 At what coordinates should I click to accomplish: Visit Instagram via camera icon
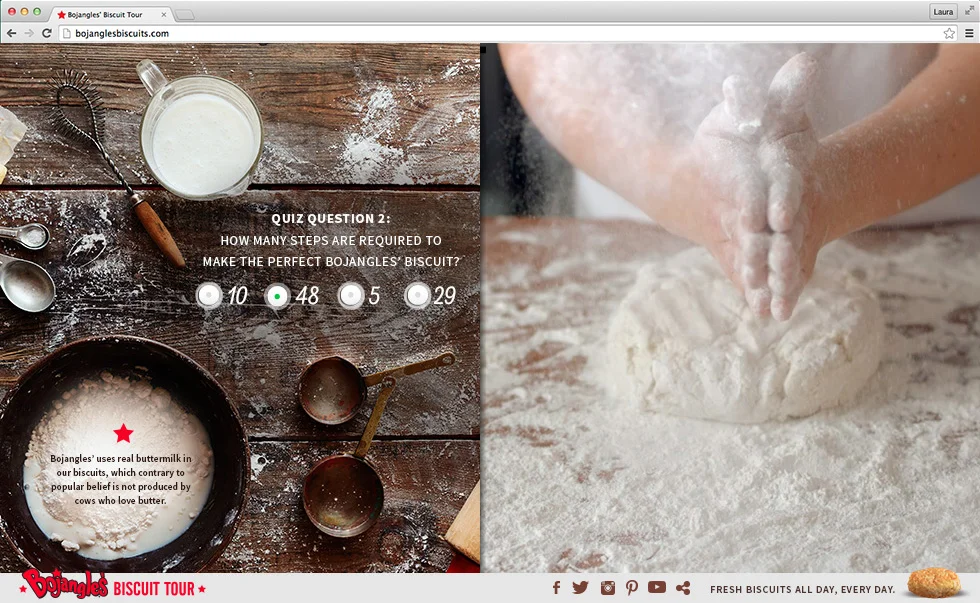[608, 587]
